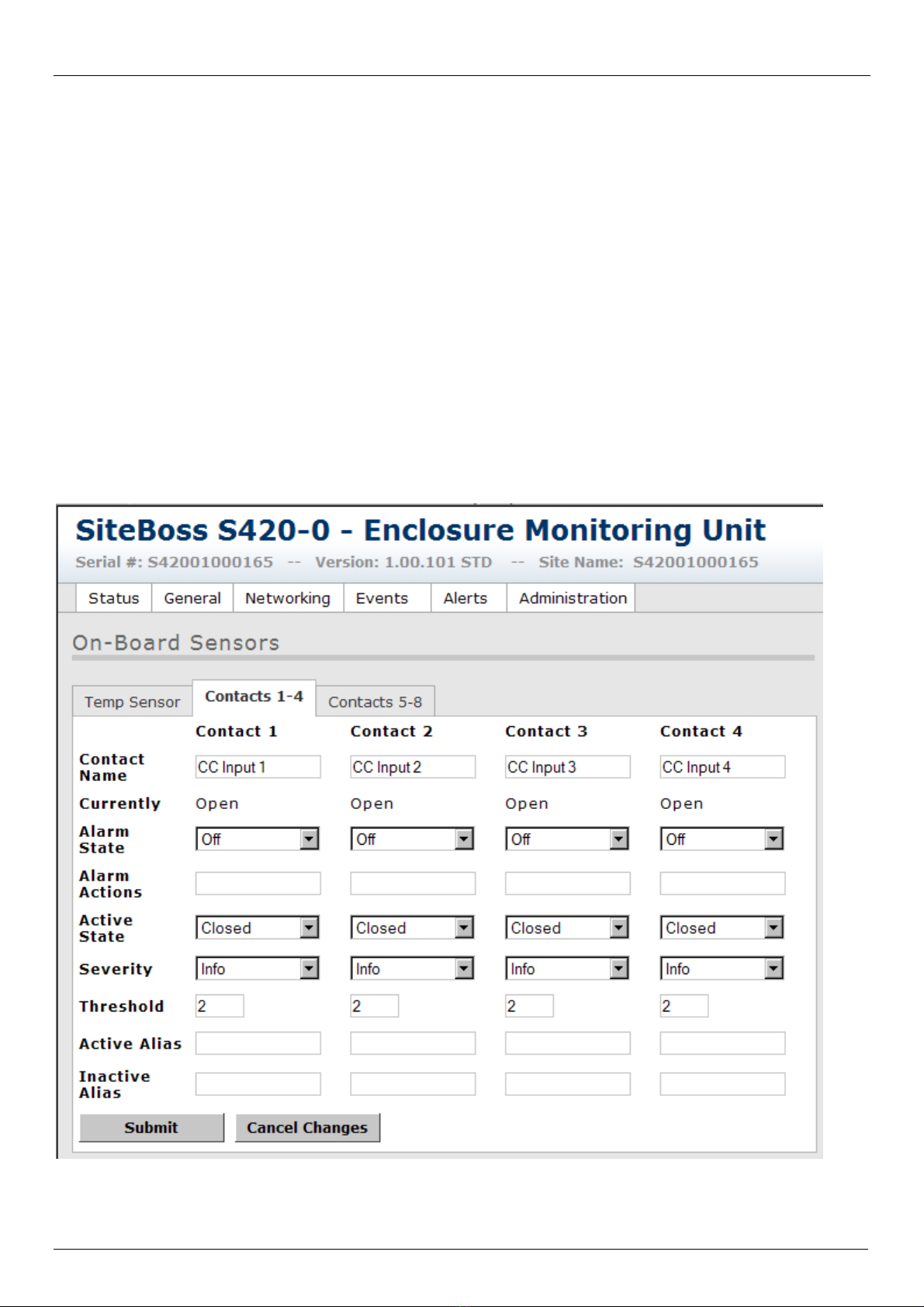Click the CC Input 3 name field
The image size is (924, 1307).
click(x=568, y=767)
